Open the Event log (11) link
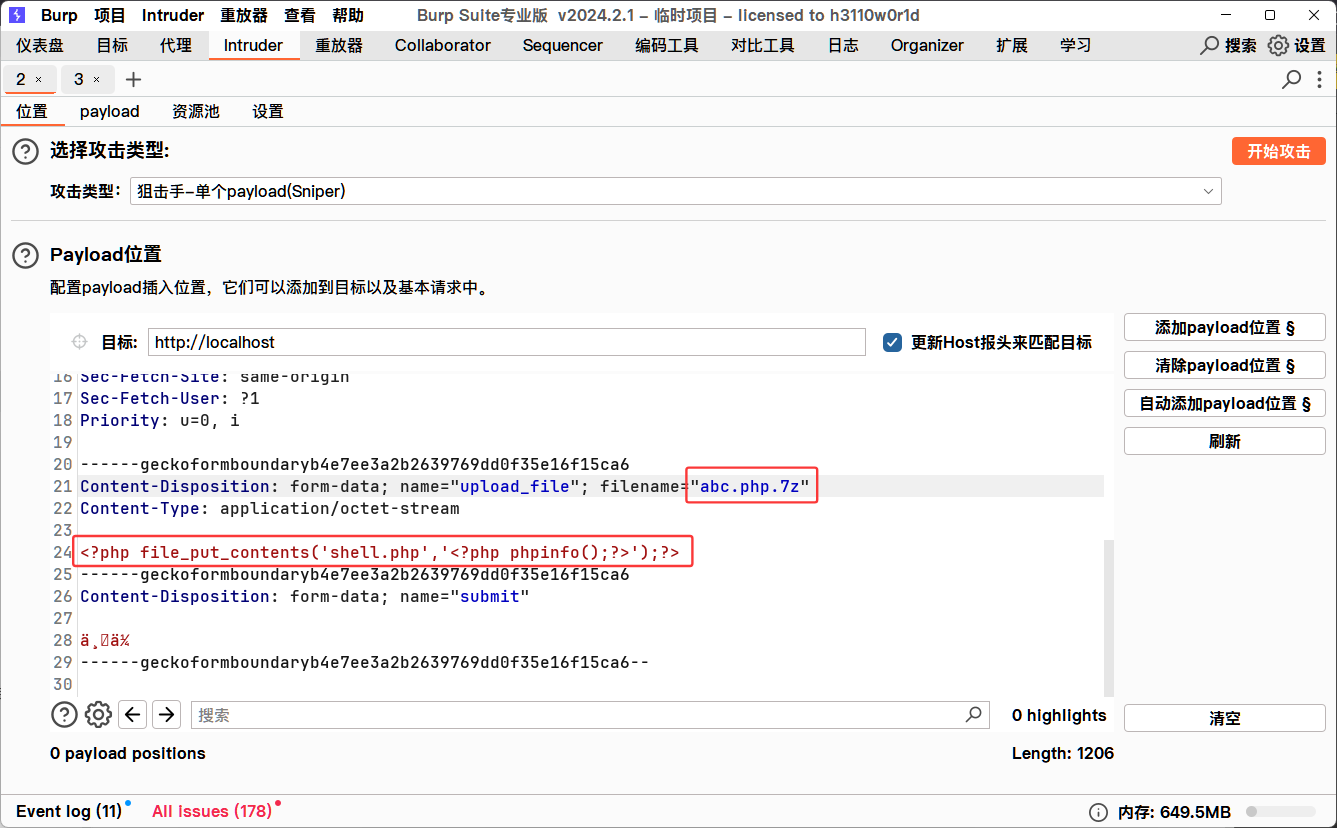 click(69, 811)
